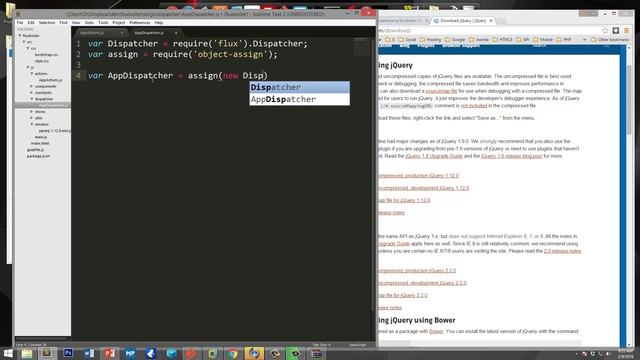The width and height of the screenshot is (640, 360).
Task: Open the Google bookmarks folder
Action: tap(455, 40)
